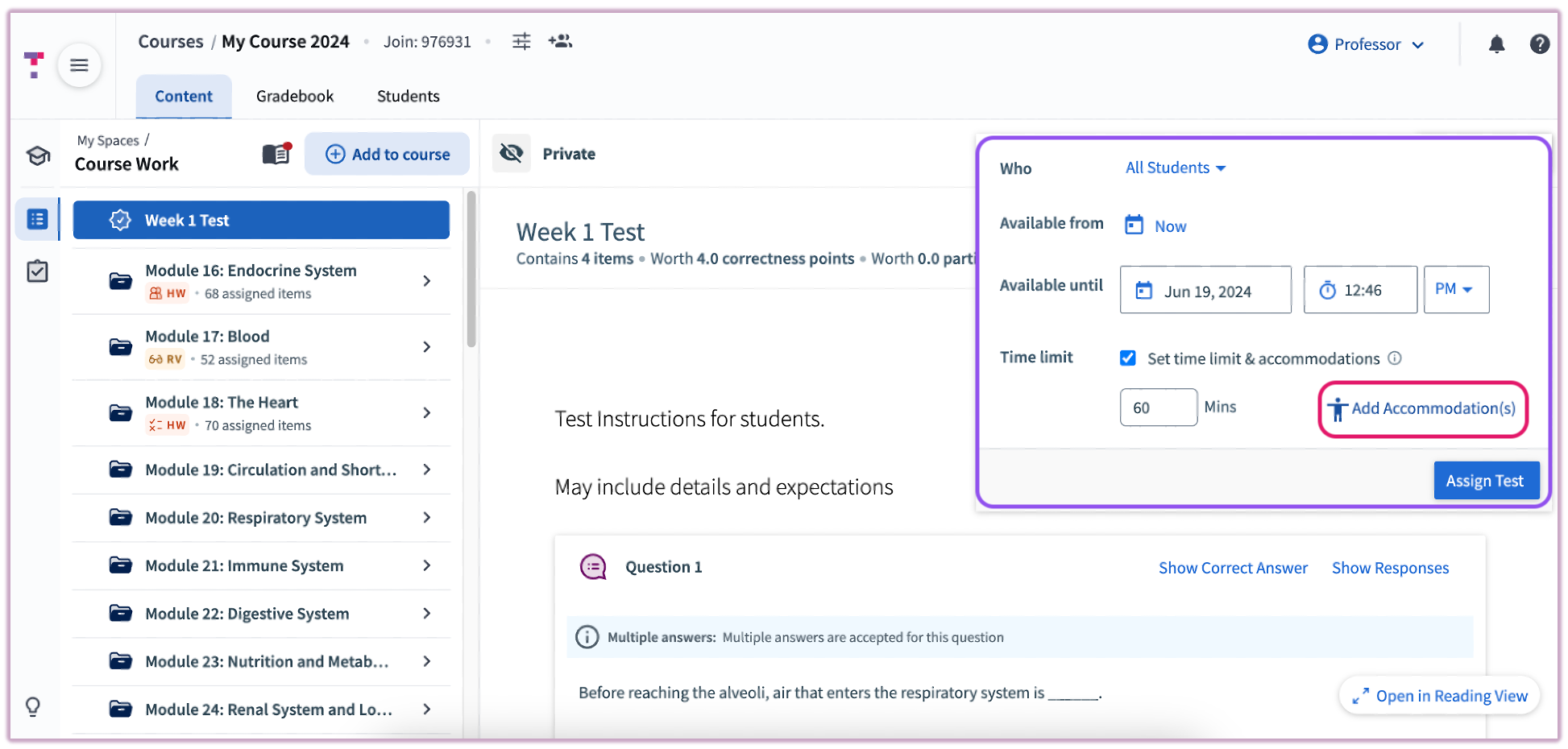Click the Jun 19, 2024 date field
This screenshot has width=1568, height=749.
[1205, 290]
